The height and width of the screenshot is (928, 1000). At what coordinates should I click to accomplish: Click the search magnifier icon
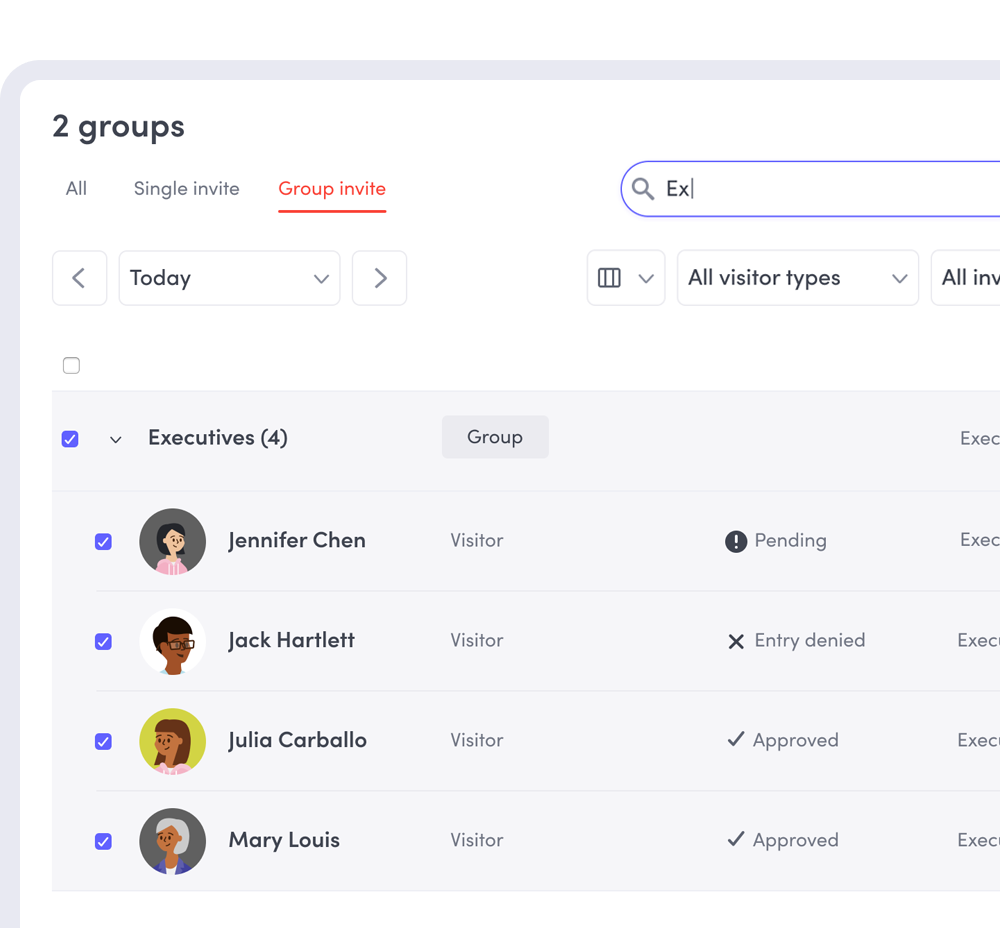(642, 189)
